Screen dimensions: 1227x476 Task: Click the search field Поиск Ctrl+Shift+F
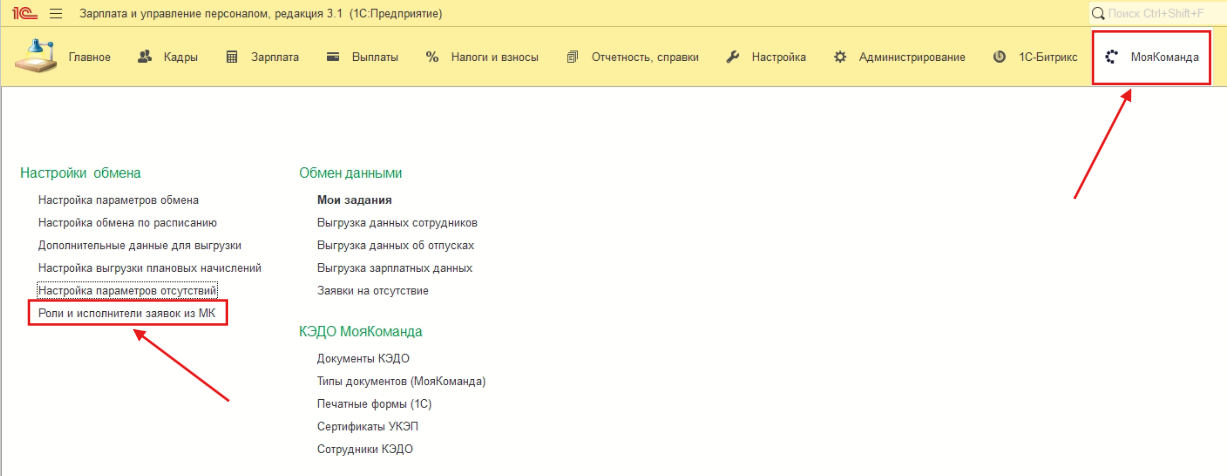pyautogui.click(x=1162, y=14)
